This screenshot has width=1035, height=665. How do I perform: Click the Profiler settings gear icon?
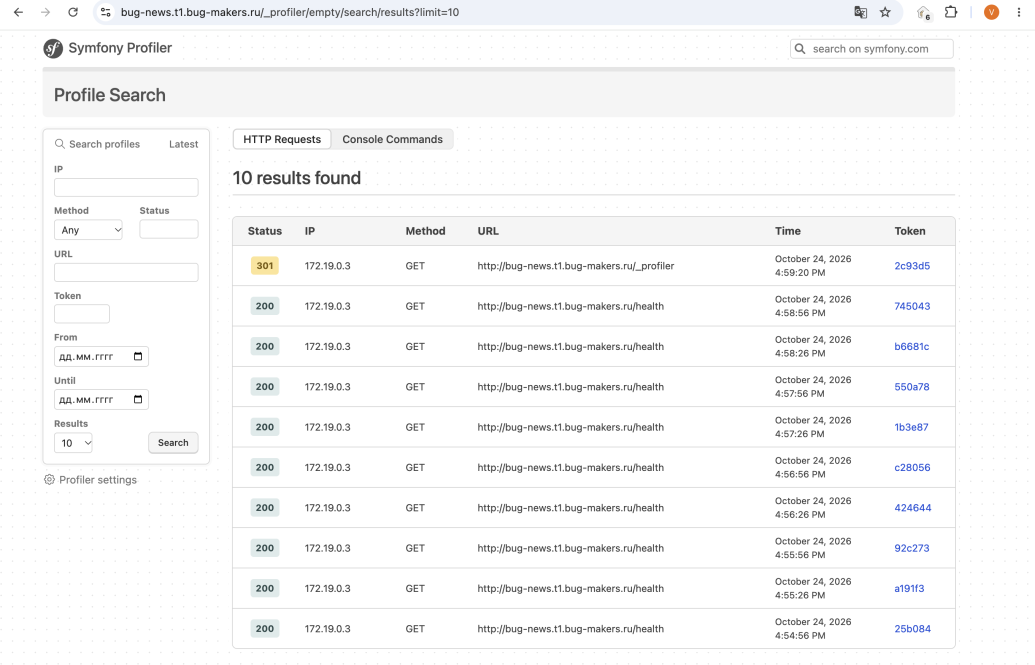click(49, 479)
